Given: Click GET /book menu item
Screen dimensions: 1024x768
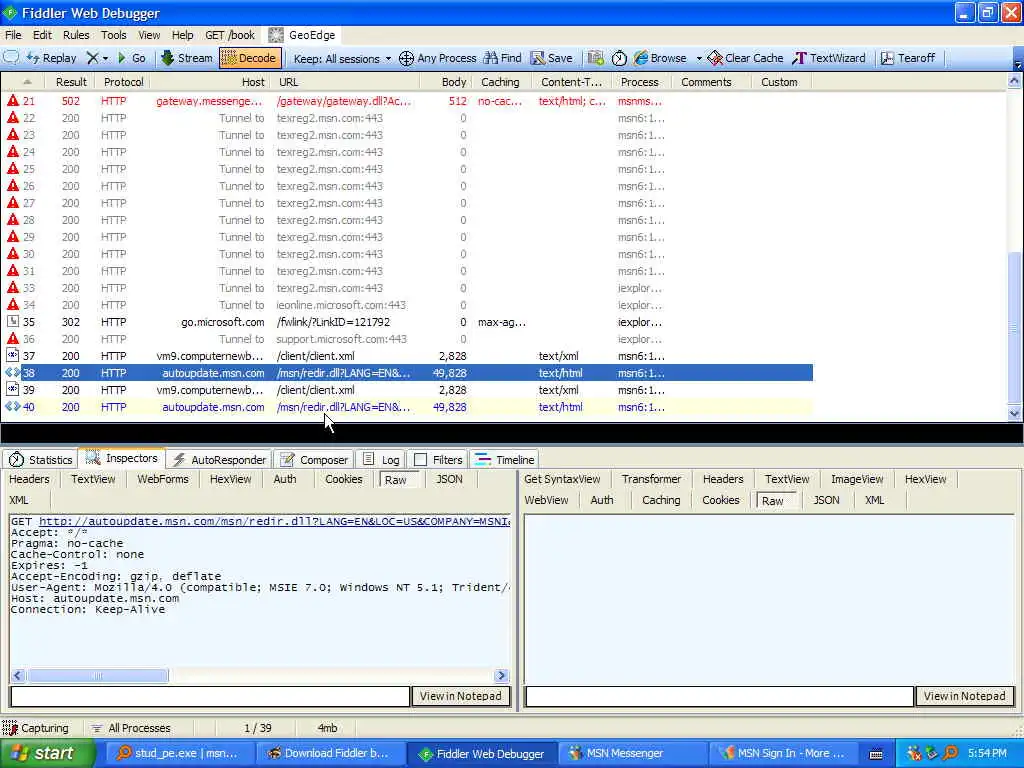Looking at the screenshot, I should (230, 35).
